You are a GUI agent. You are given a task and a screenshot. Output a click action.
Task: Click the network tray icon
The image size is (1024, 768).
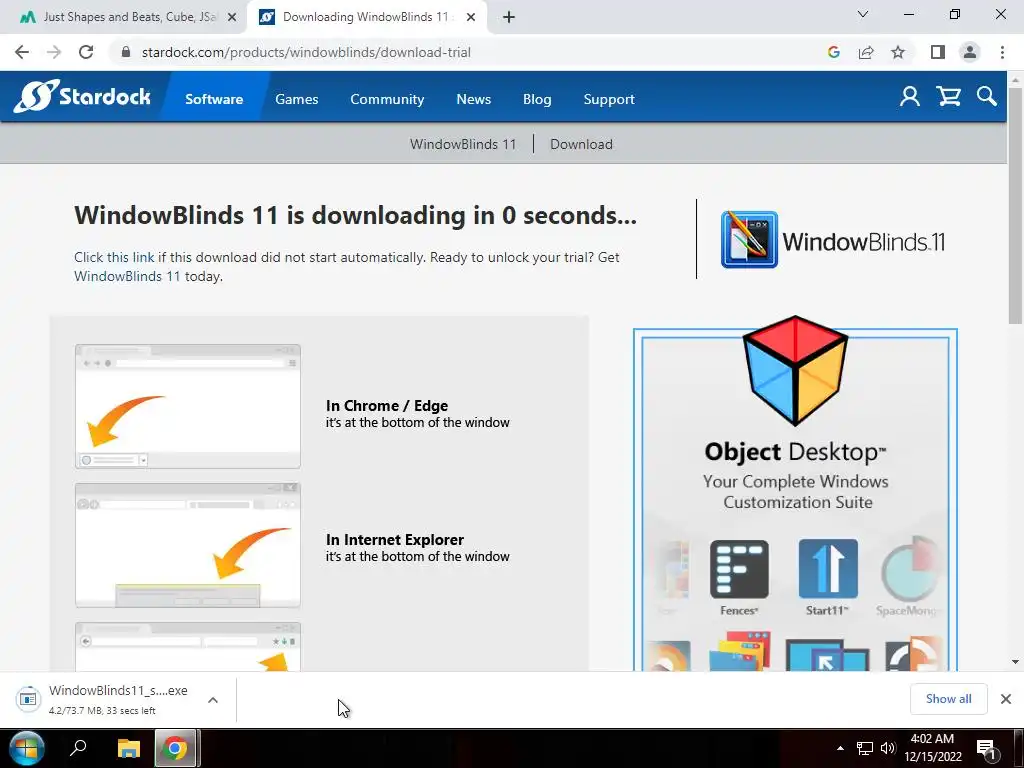[865, 748]
